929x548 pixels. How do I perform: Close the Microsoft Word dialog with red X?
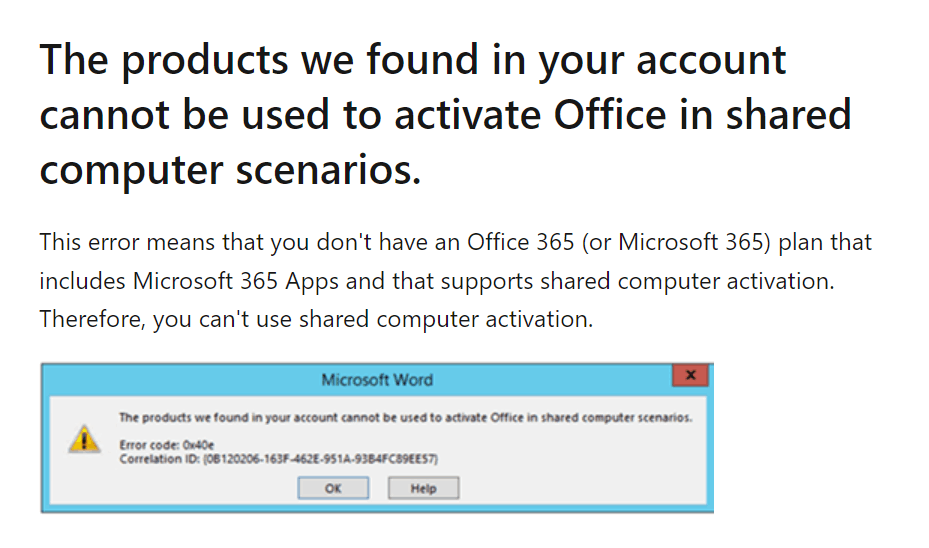coord(690,375)
